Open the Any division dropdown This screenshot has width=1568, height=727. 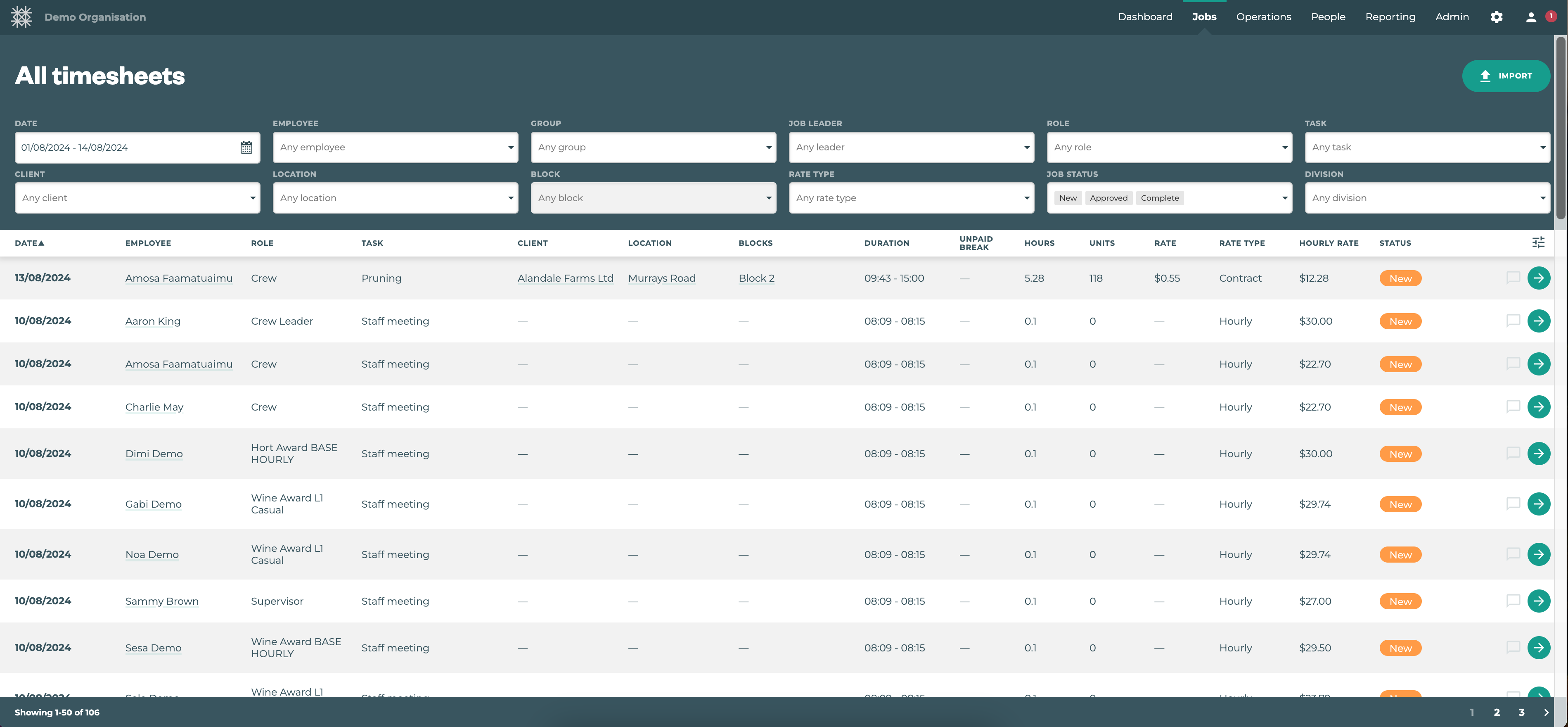pyautogui.click(x=1427, y=198)
